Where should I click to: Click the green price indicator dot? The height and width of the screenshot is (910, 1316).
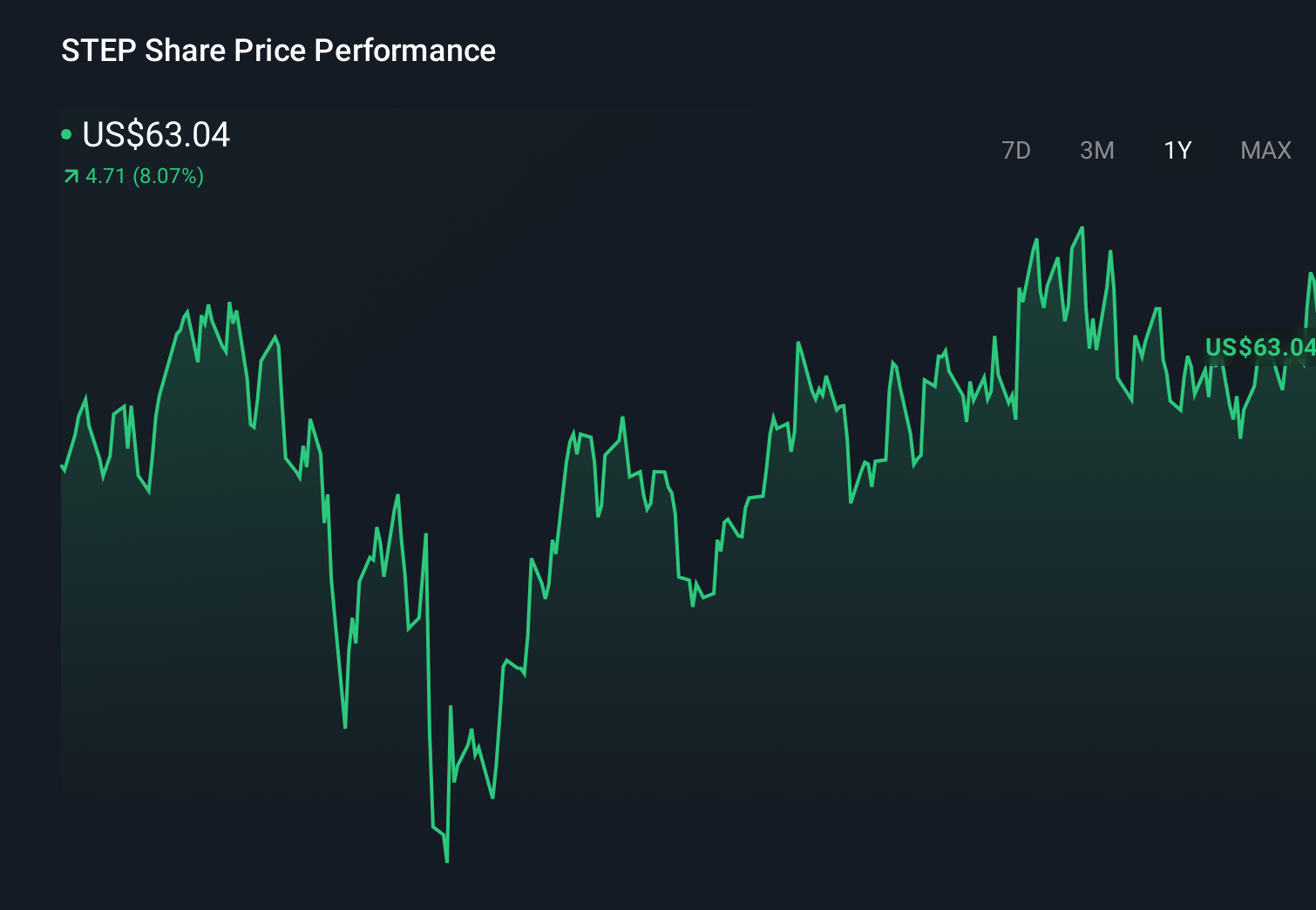[68, 133]
